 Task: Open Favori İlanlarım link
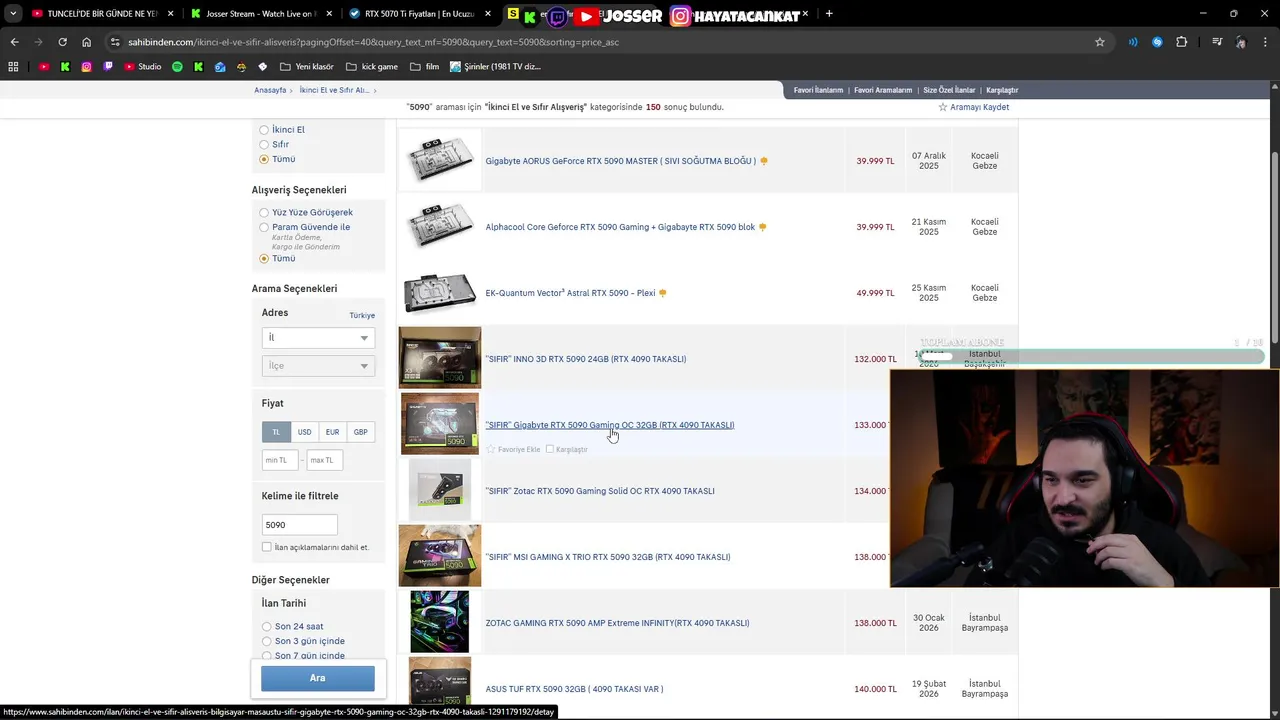(x=819, y=90)
